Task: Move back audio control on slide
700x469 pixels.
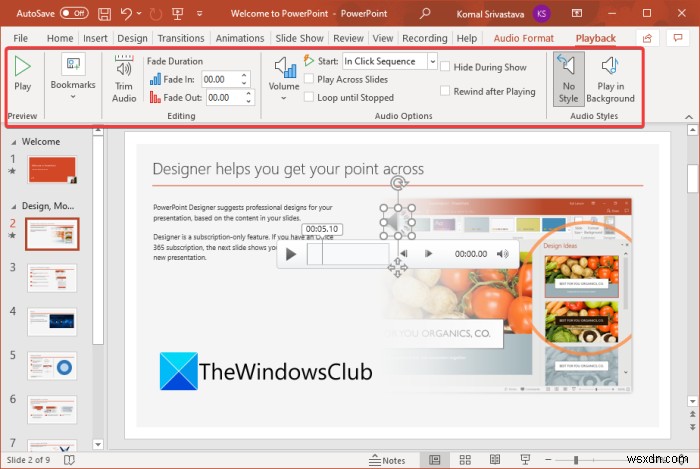Action: [x=404, y=253]
